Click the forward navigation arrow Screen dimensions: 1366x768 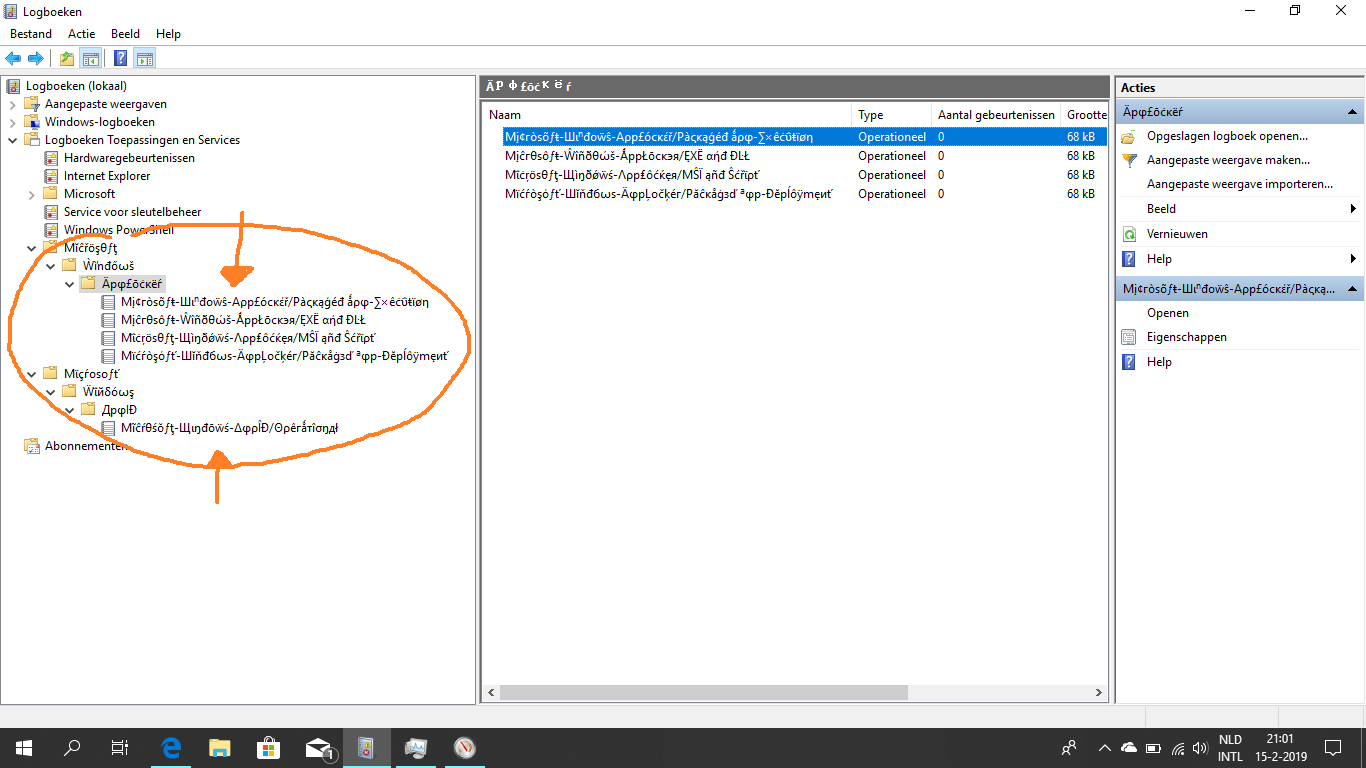click(36, 57)
